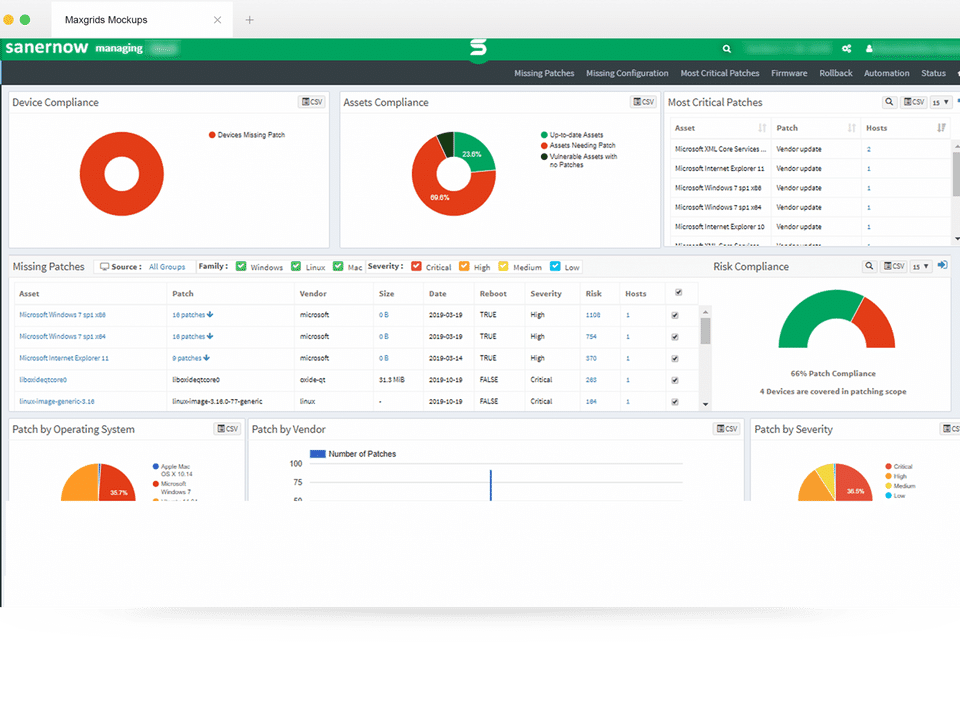Toggle the Mac family filter checkbox
Image resolution: width=960 pixels, height=709 pixels.
point(338,266)
